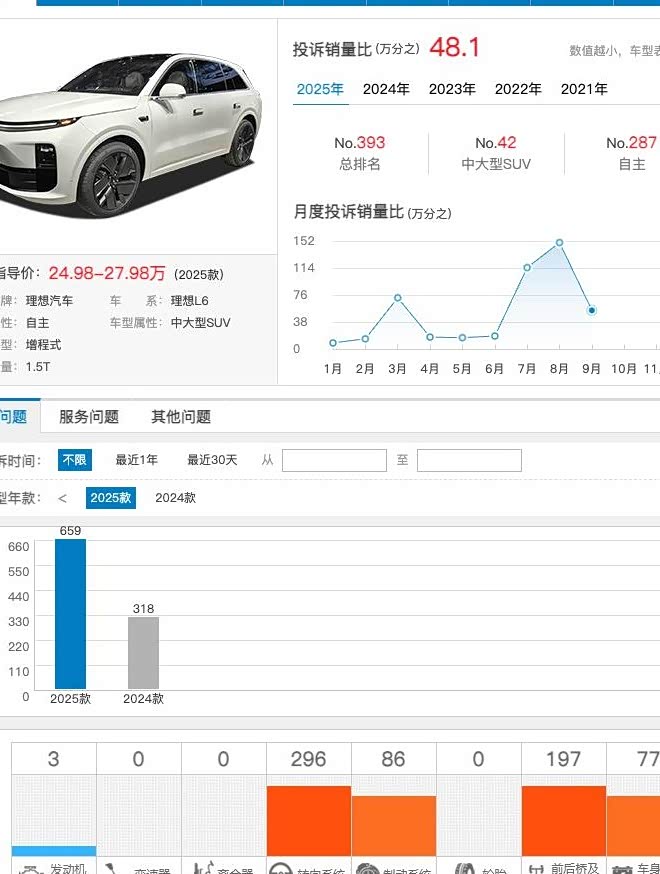Switch to the 2022年 complaint ratio tab
The image size is (660, 874).
[518, 89]
